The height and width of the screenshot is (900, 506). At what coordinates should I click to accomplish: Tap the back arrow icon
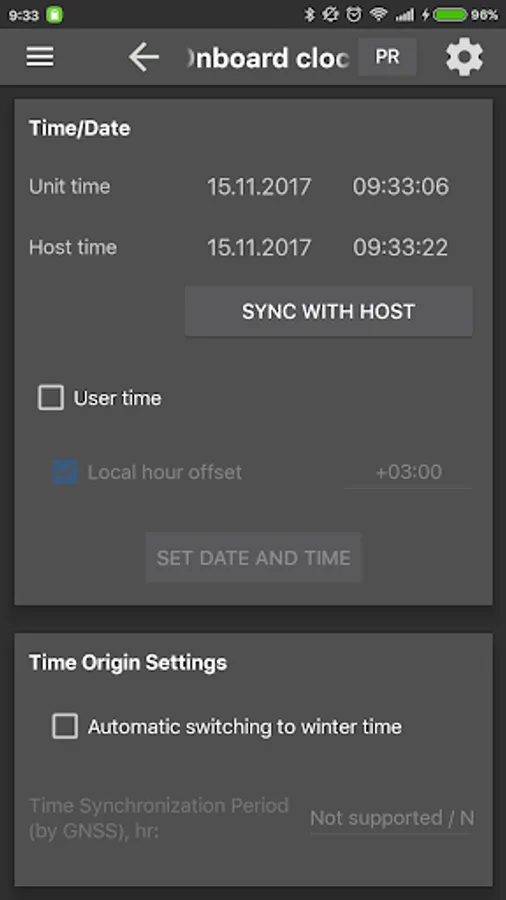tap(143, 57)
